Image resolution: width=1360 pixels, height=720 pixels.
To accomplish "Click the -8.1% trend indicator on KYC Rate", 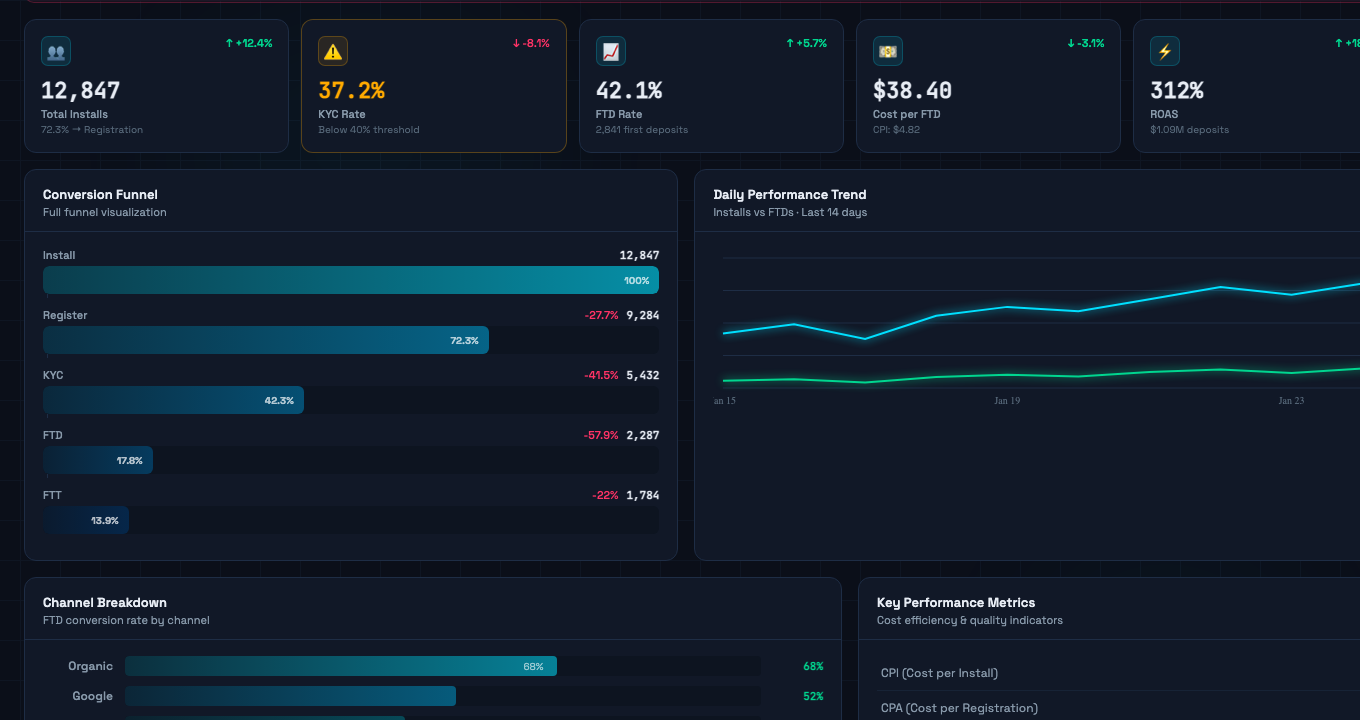I will (x=531, y=43).
